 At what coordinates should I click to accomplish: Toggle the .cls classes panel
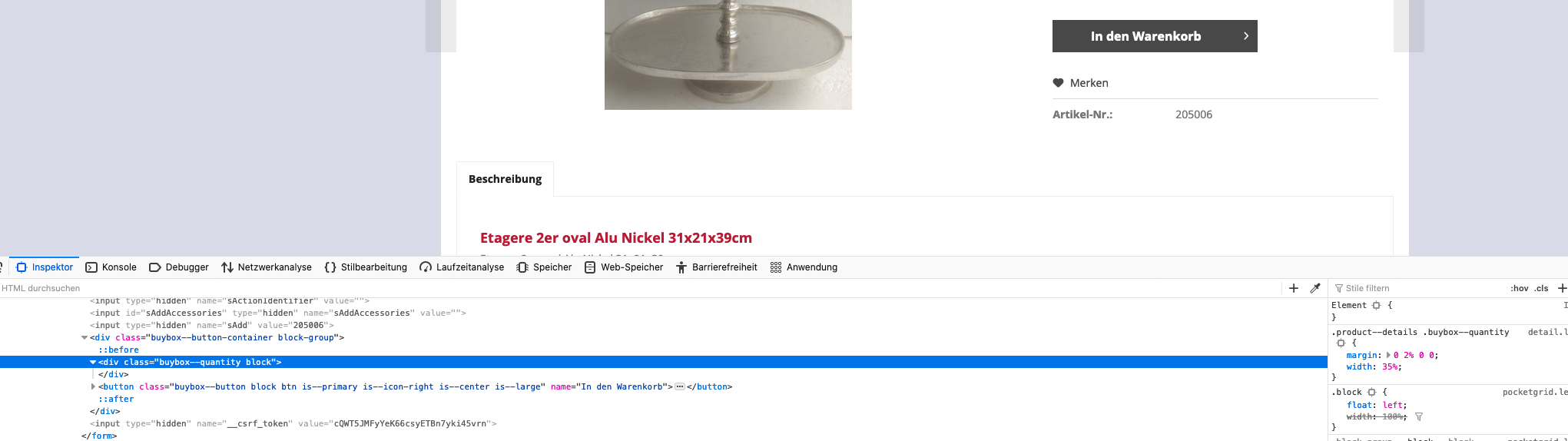[1541, 288]
